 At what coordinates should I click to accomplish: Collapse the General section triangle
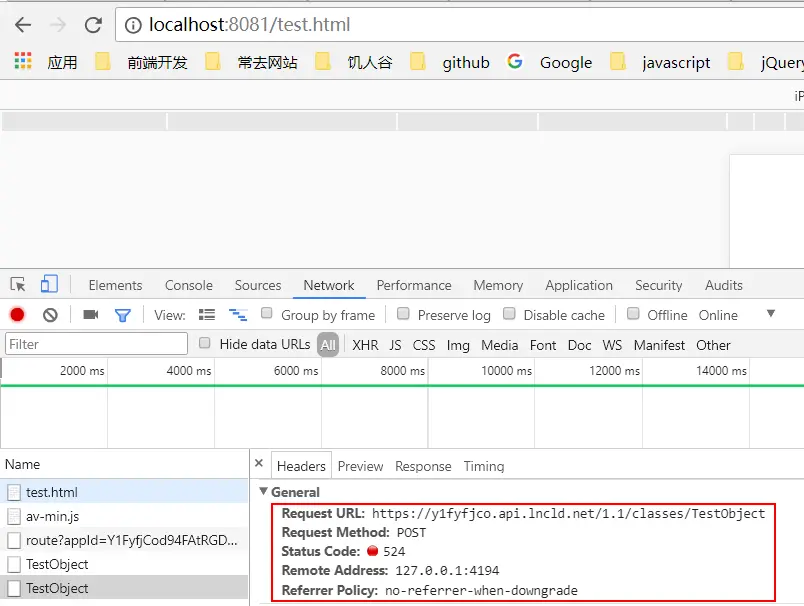click(x=264, y=491)
